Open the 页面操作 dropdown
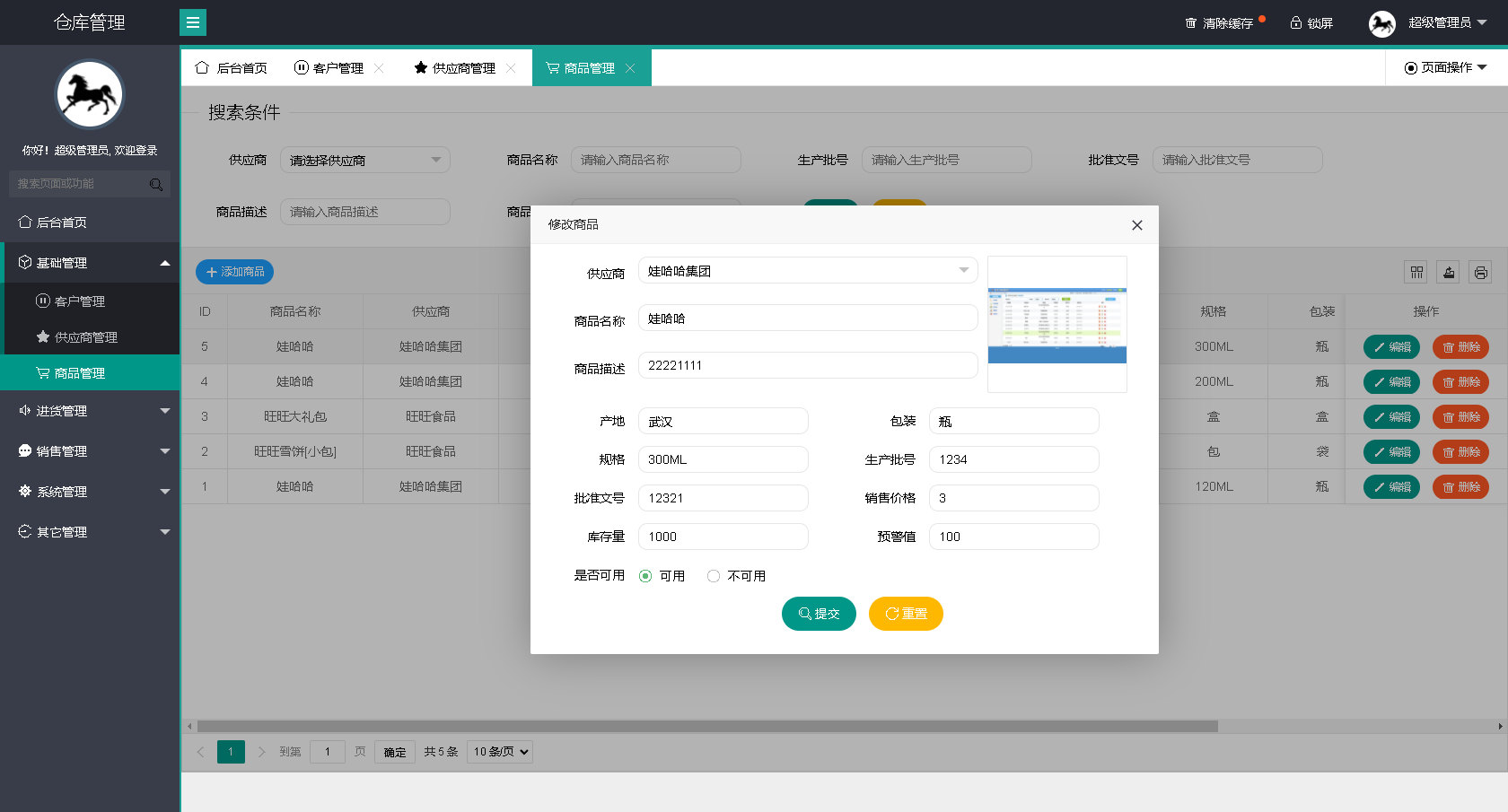The image size is (1508, 812). [x=1446, y=68]
